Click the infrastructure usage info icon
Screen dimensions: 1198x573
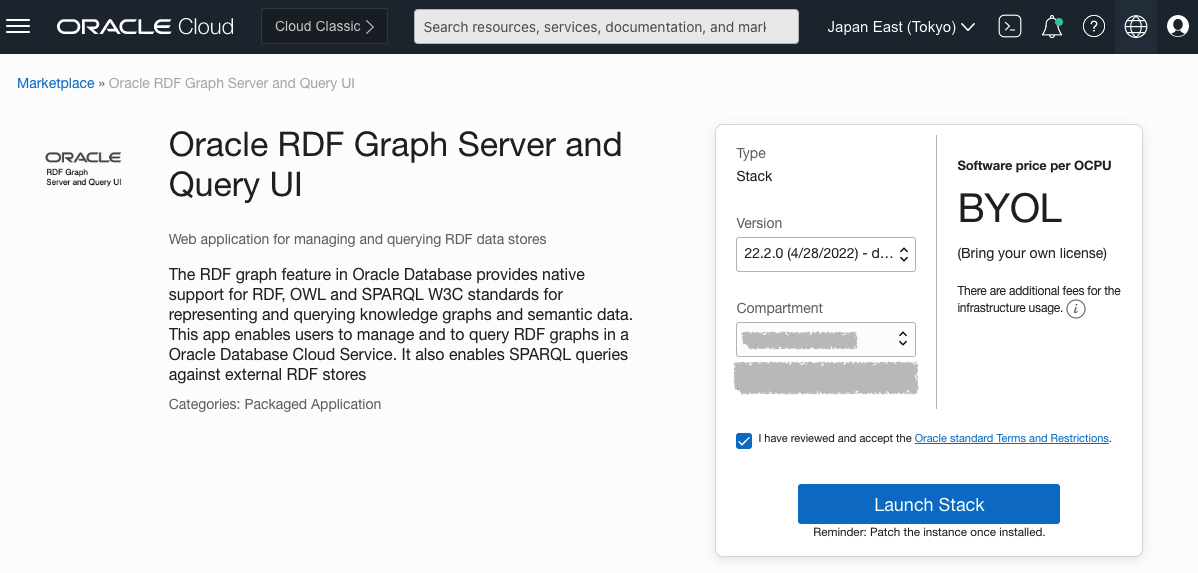coord(1076,309)
